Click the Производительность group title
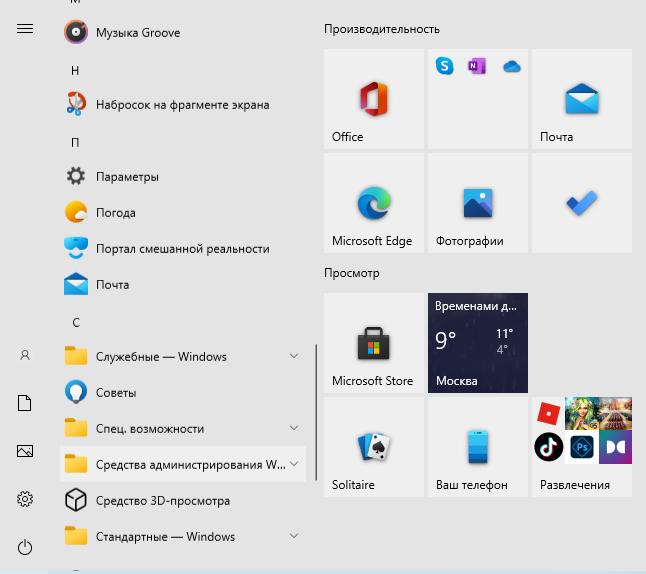The height and width of the screenshot is (574, 646). tap(382, 30)
